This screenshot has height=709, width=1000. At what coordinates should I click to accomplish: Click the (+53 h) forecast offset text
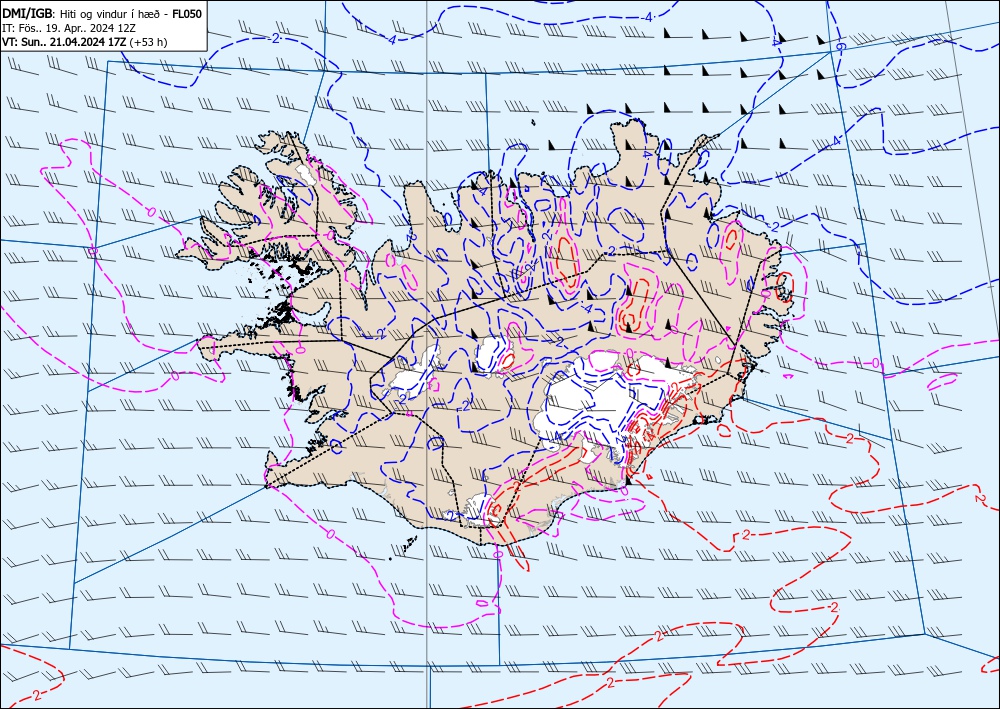coord(148,42)
